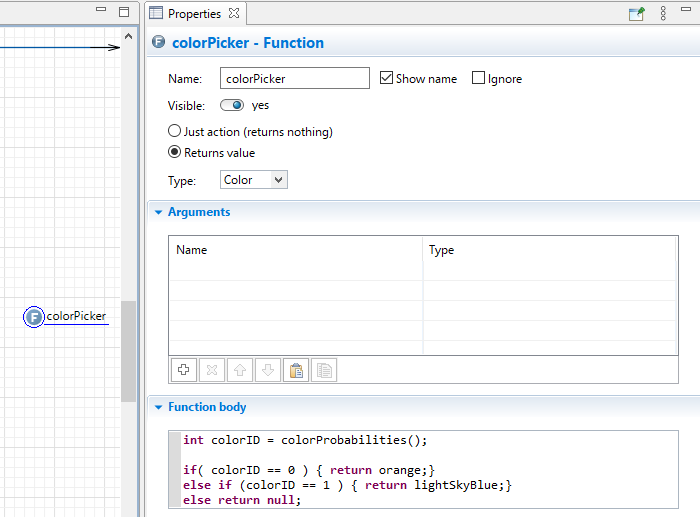Screen dimensions: 700x517
Task: Click the copy arguments icon
Action: tap(324, 370)
